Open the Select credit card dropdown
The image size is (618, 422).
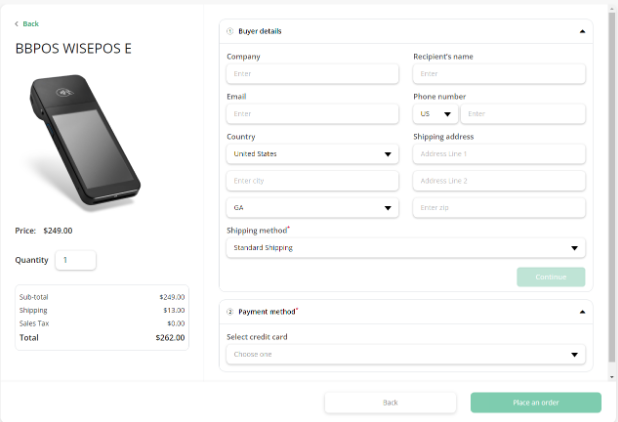pos(406,354)
